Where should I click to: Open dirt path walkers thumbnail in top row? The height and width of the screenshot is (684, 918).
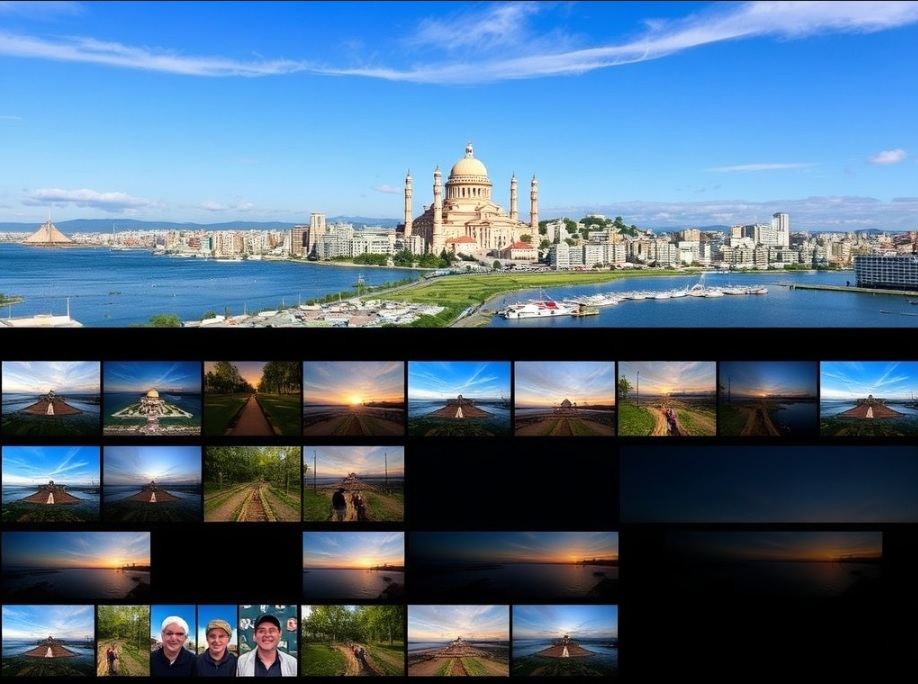pos(666,398)
